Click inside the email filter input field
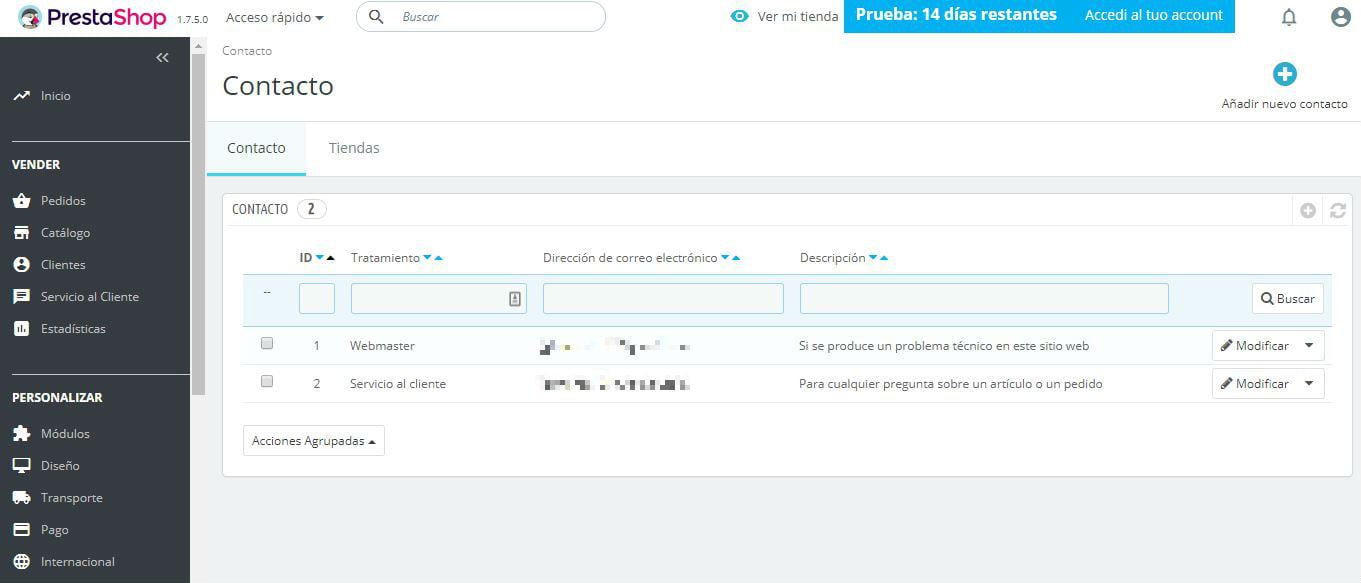This screenshot has width=1361, height=583. tap(662, 297)
